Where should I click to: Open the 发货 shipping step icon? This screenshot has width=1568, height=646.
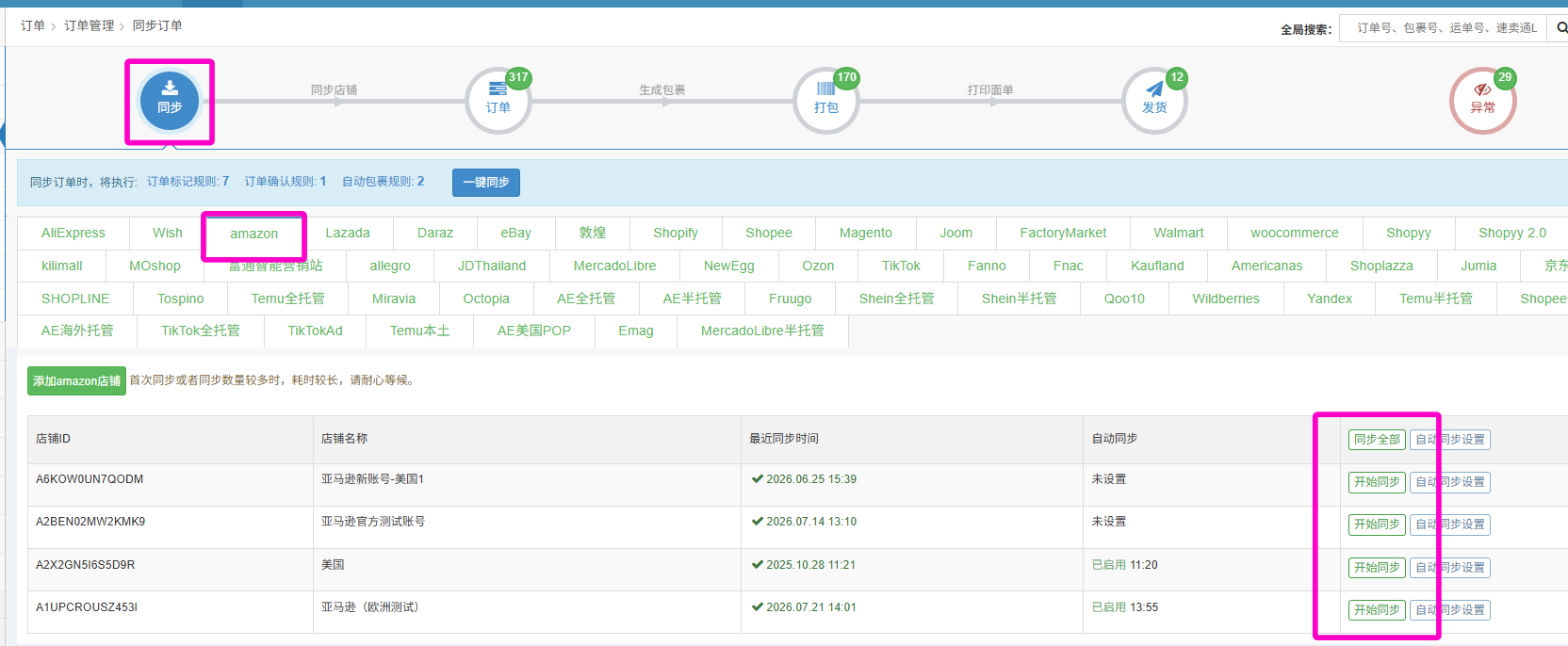click(x=1154, y=100)
